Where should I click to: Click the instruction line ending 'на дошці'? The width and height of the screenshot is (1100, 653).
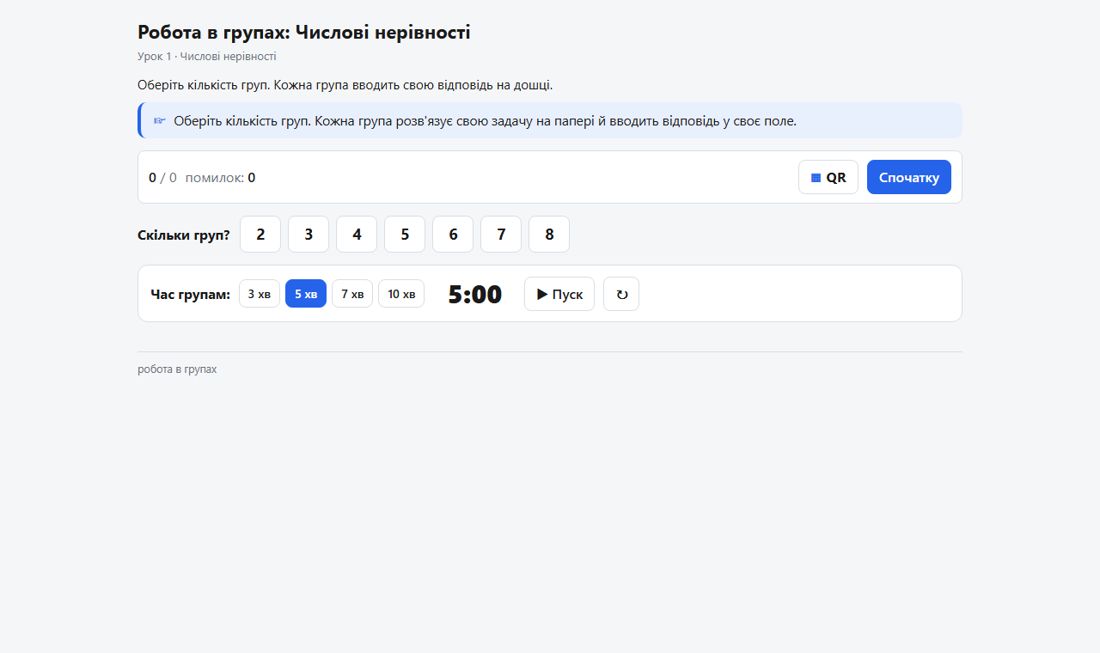point(345,85)
